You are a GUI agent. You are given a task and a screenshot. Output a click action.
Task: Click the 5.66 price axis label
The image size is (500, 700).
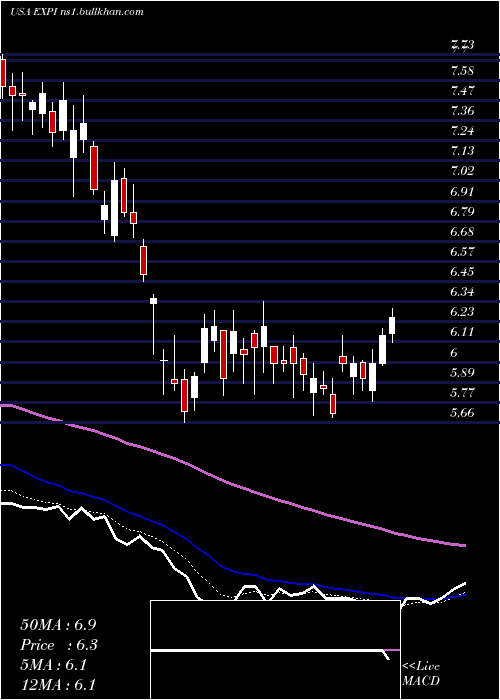462,413
